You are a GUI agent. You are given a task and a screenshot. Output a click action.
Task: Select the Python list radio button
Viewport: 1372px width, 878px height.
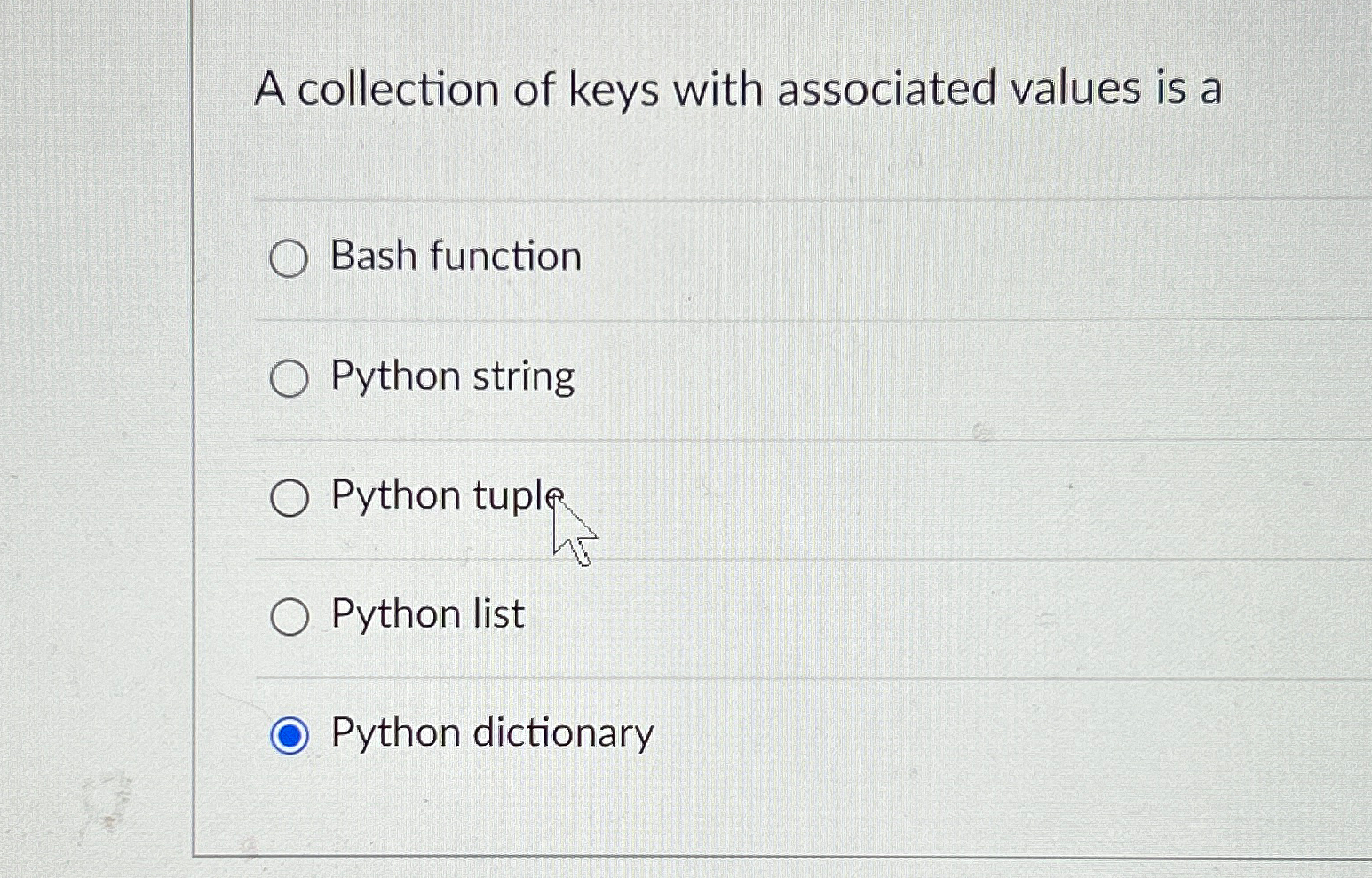(x=289, y=617)
